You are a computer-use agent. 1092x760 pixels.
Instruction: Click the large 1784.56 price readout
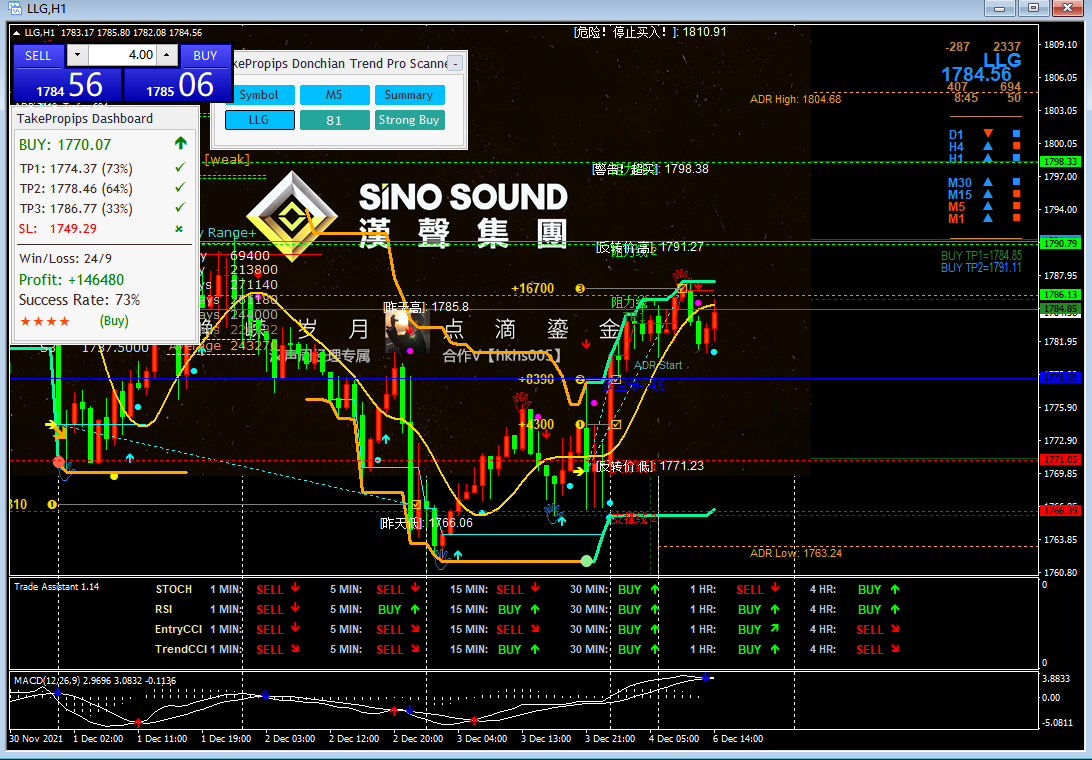[976, 75]
